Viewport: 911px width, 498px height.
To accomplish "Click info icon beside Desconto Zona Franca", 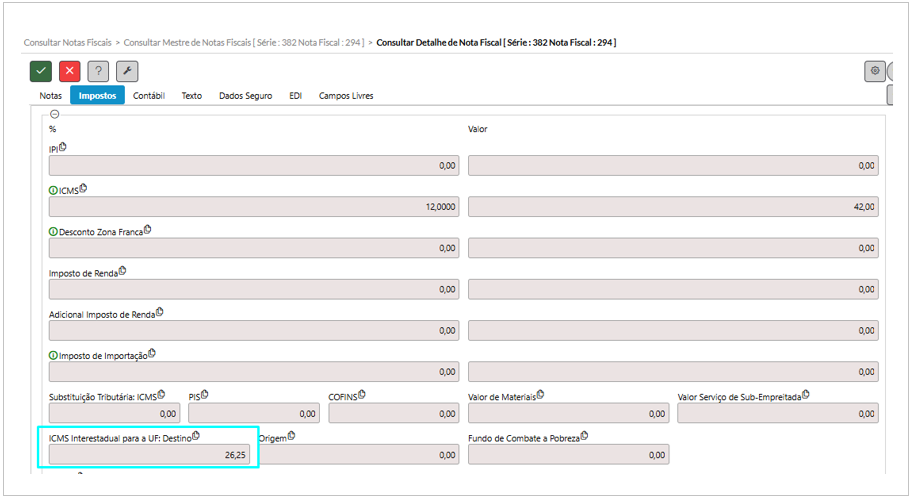I will tap(53, 231).
